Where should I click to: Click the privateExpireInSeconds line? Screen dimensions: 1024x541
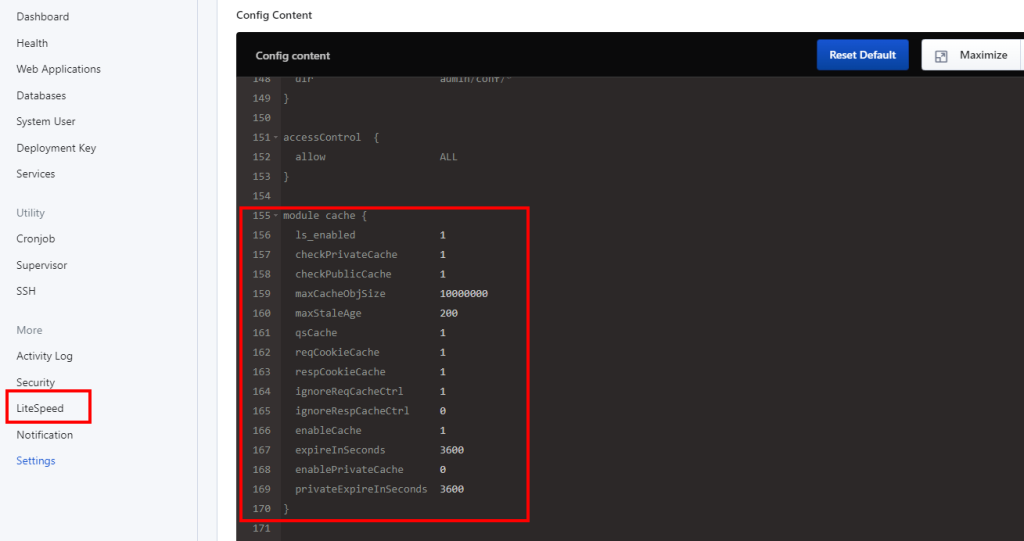[379, 489]
